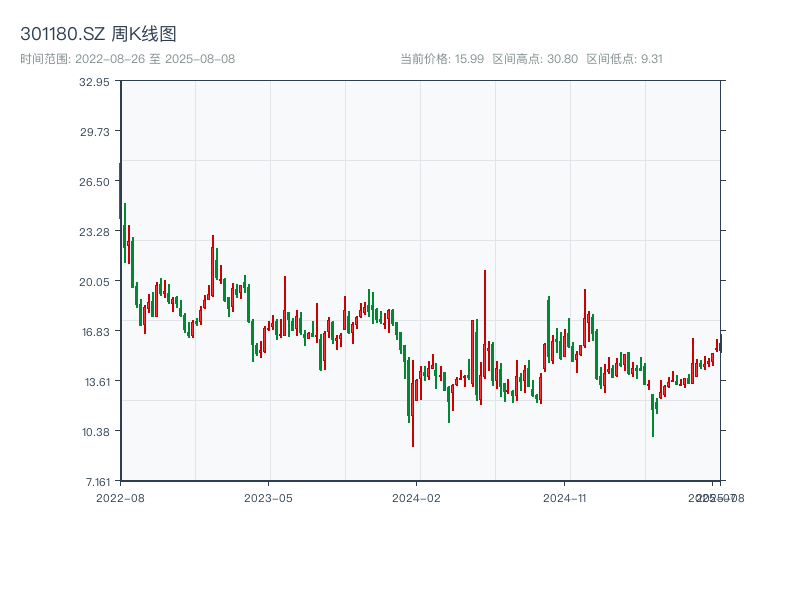Click the 301180.SZ 周K线图 chart title
This screenshot has height=600, width=800.
[x=98, y=34]
